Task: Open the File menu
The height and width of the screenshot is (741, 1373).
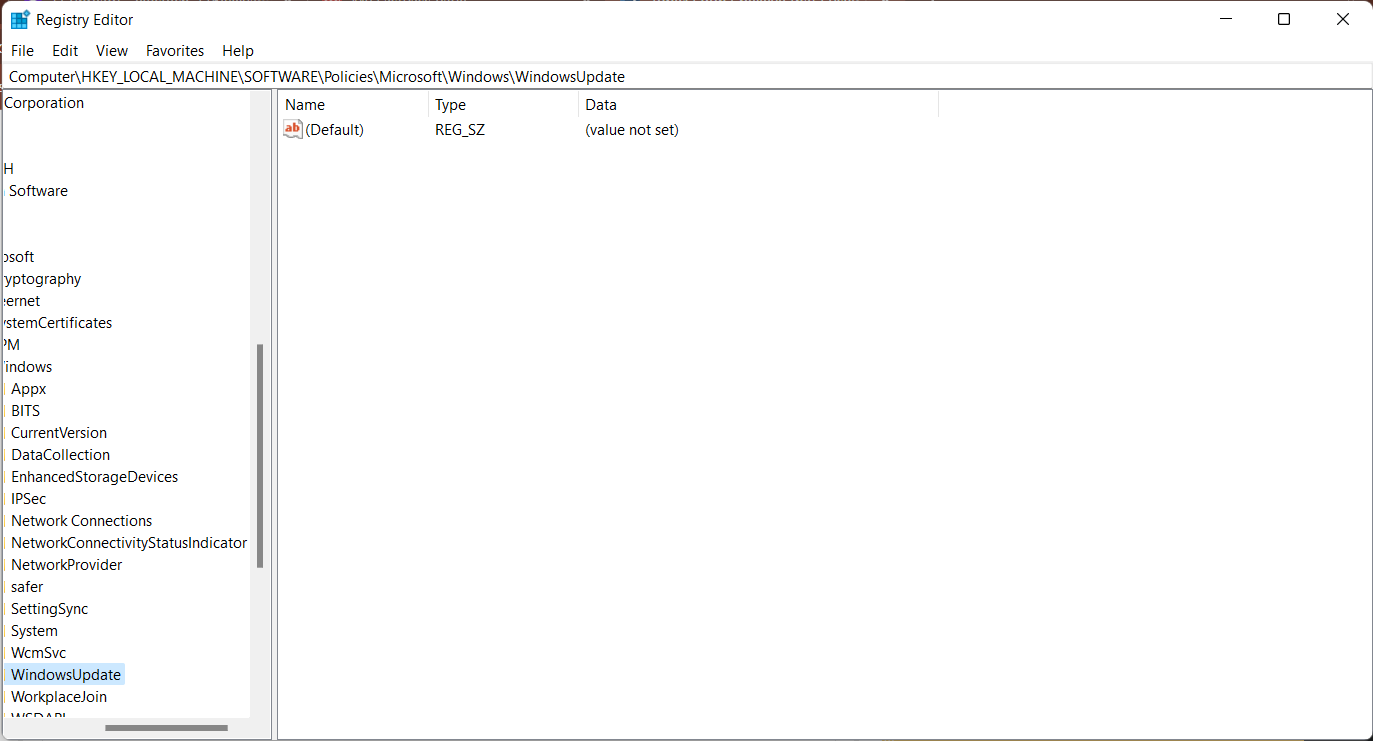Action: point(22,50)
